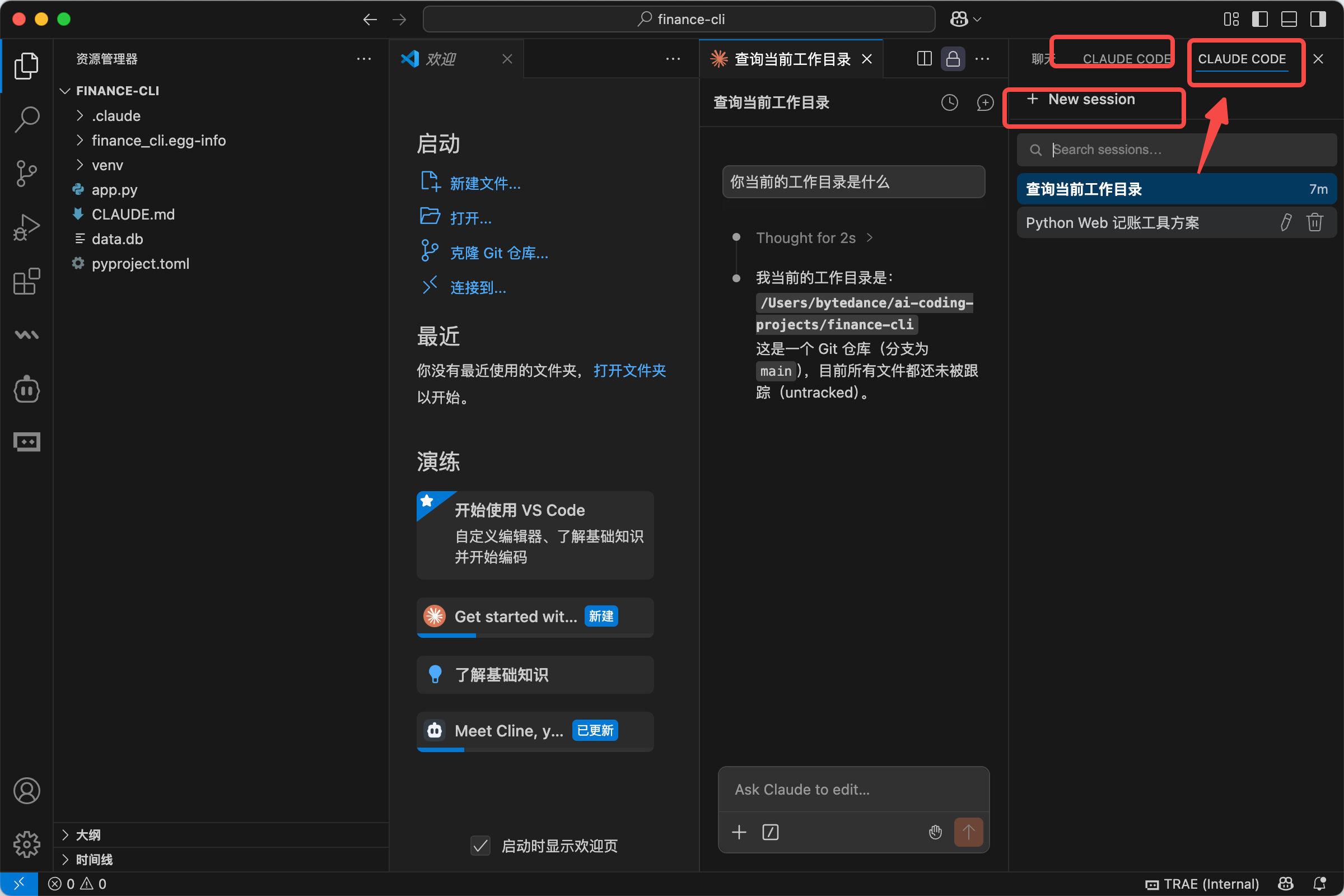
Task: Open the Explorer more actions menu
Action: (x=364, y=59)
